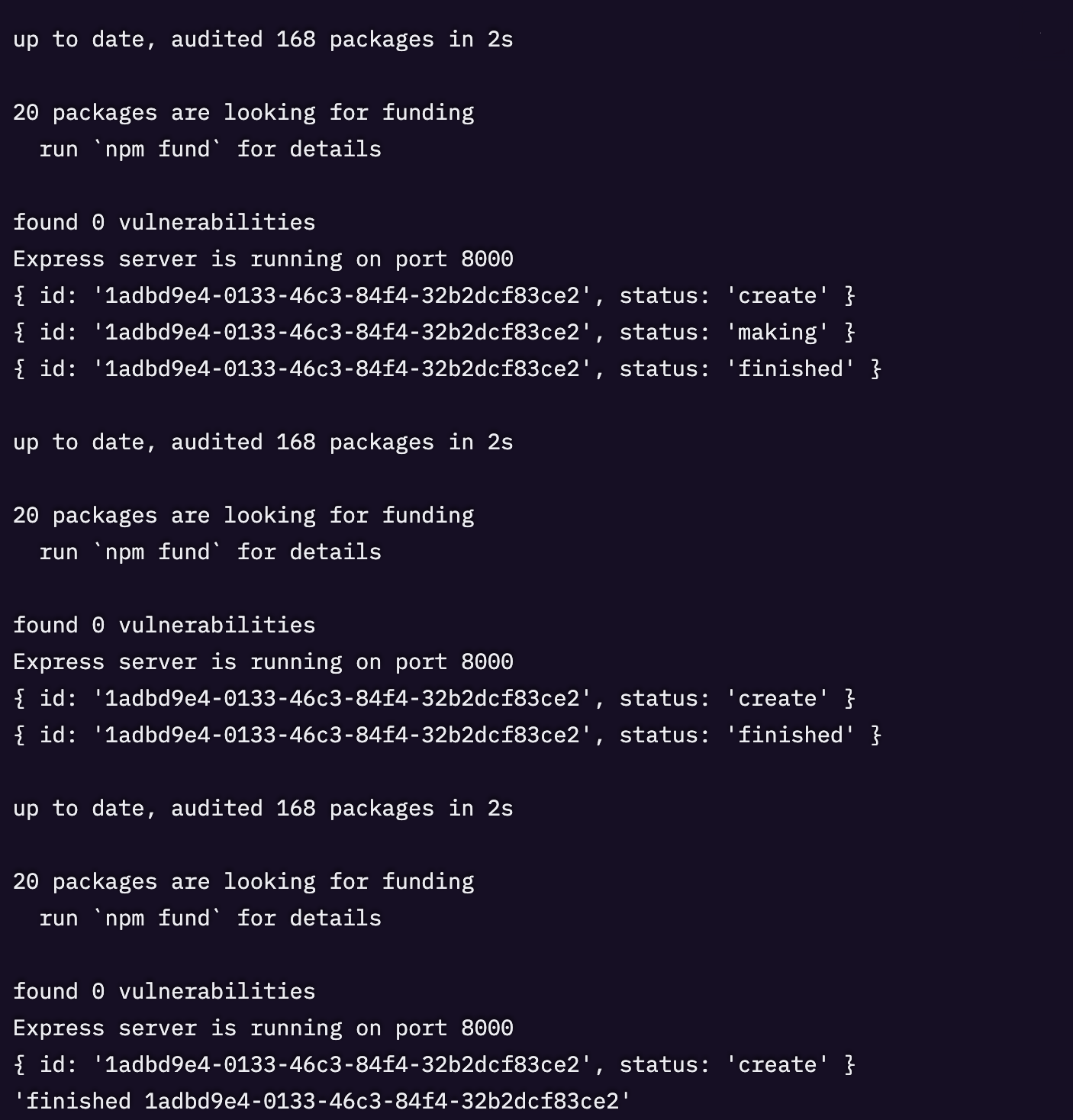
Task: Click the first status 'create' log entry
Action: tap(433, 296)
